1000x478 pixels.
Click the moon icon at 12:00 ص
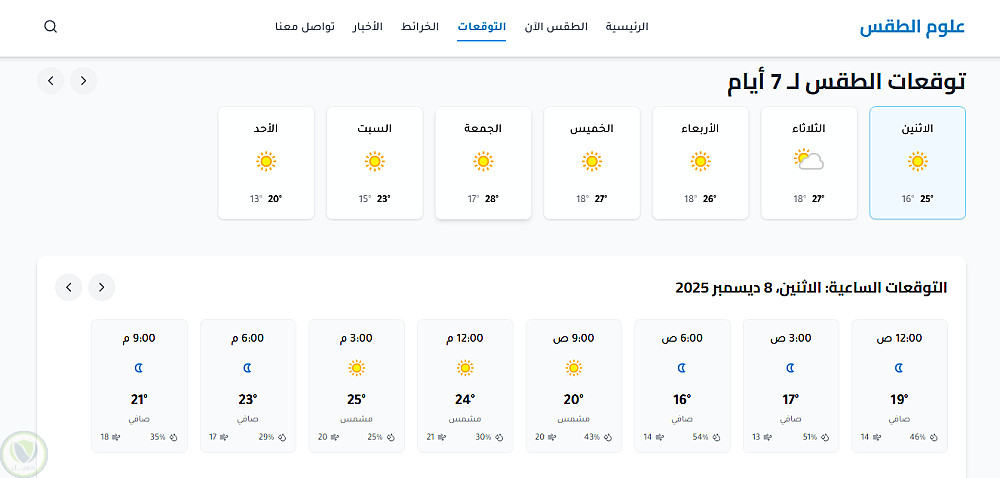pos(899,368)
